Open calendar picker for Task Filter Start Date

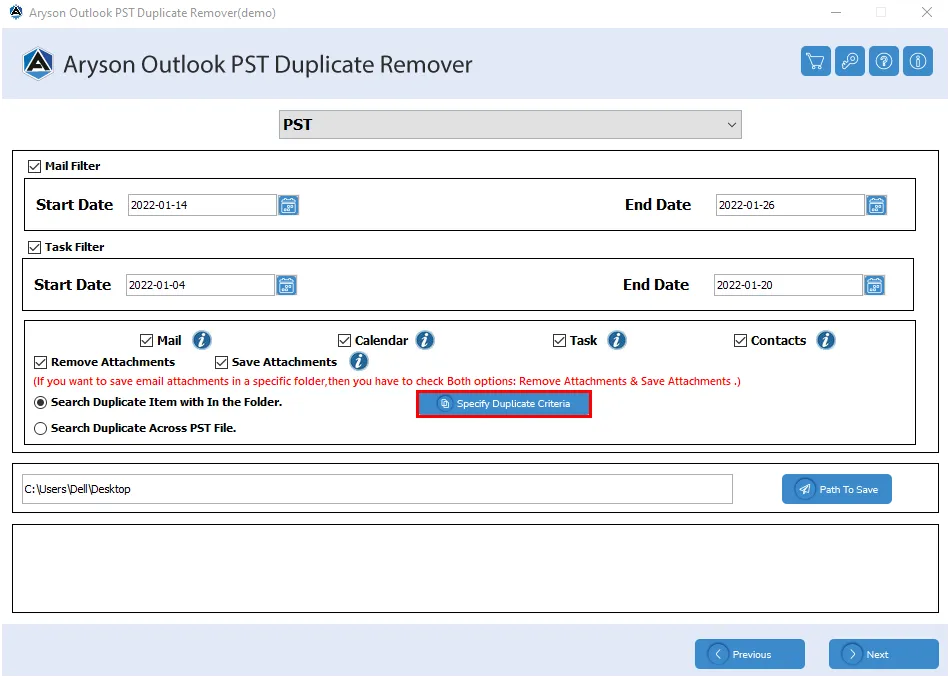(x=286, y=285)
